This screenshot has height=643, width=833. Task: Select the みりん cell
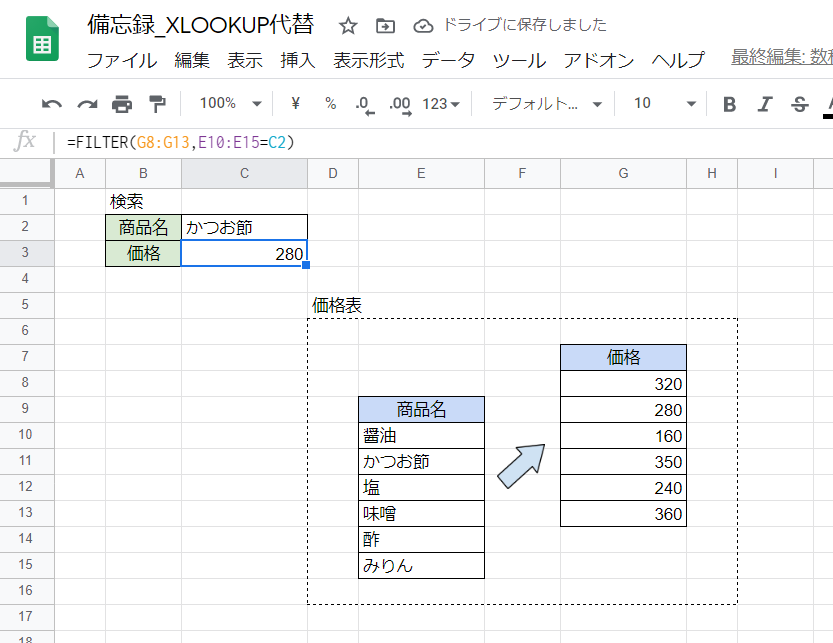tap(421, 566)
